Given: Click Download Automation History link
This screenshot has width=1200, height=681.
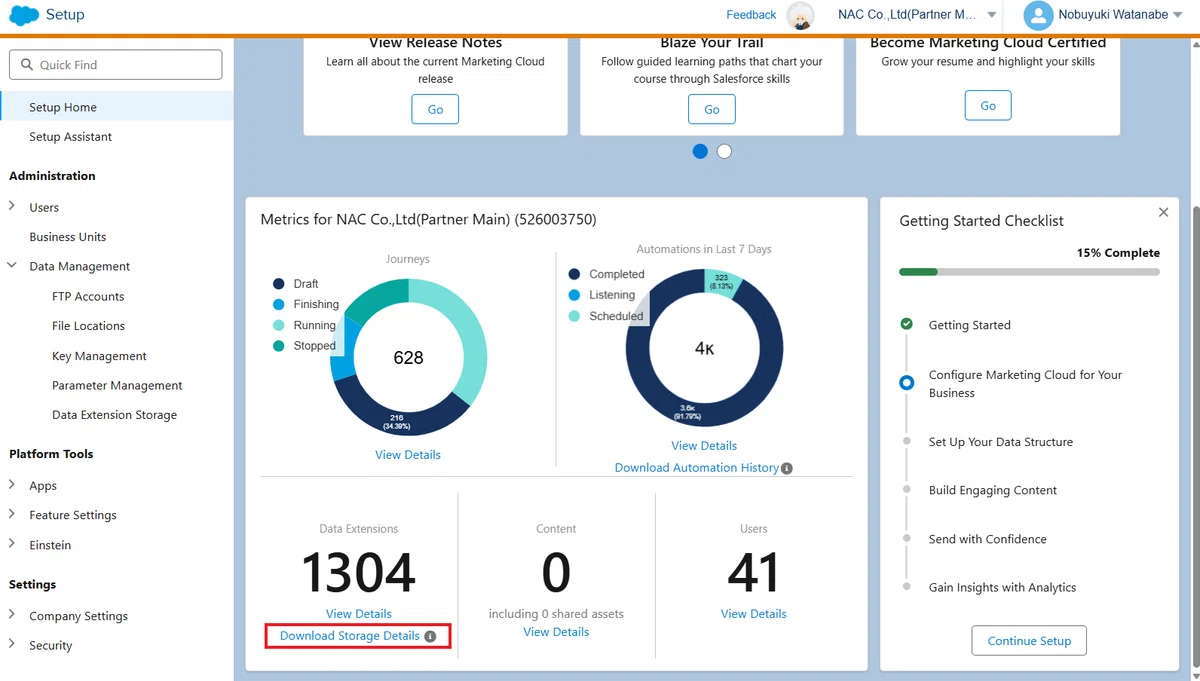Looking at the screenshot, I should pyautogui.click(x=697, y=468).
